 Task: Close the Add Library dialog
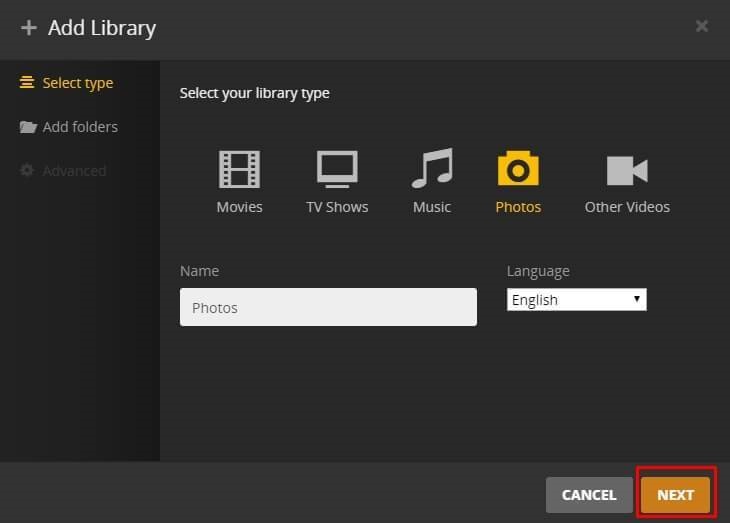coord(702,27)
